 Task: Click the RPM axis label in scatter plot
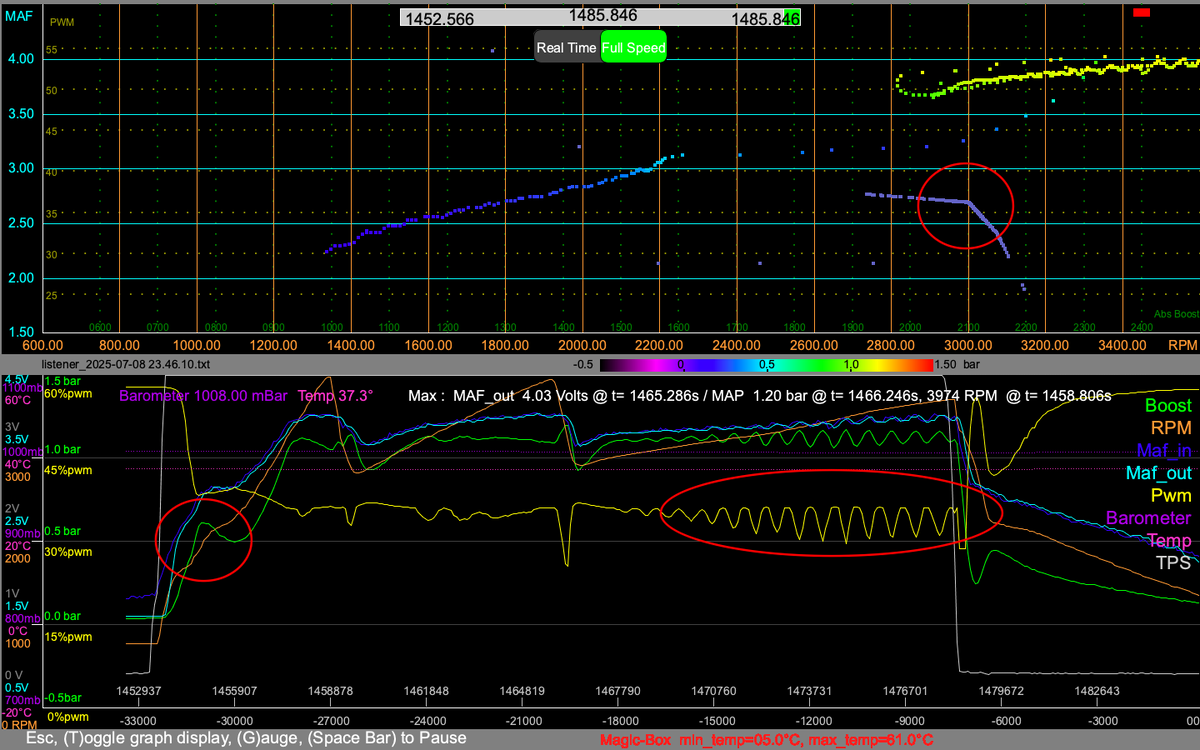tap(1184, 344)
